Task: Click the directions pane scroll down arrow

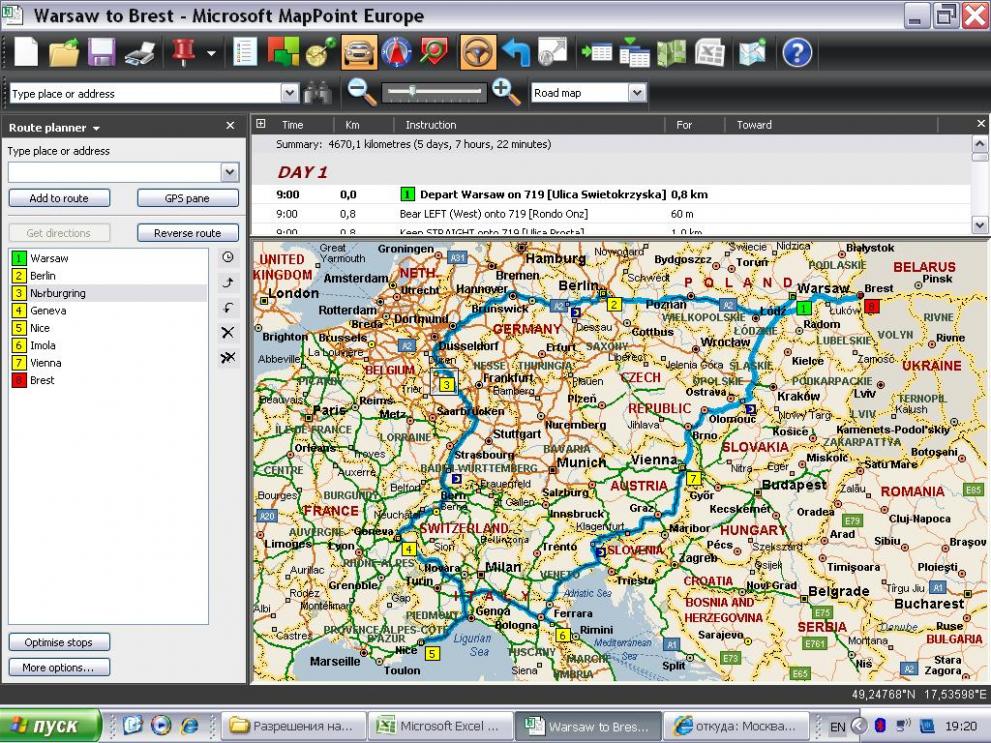Action: [x=980, y=224]
